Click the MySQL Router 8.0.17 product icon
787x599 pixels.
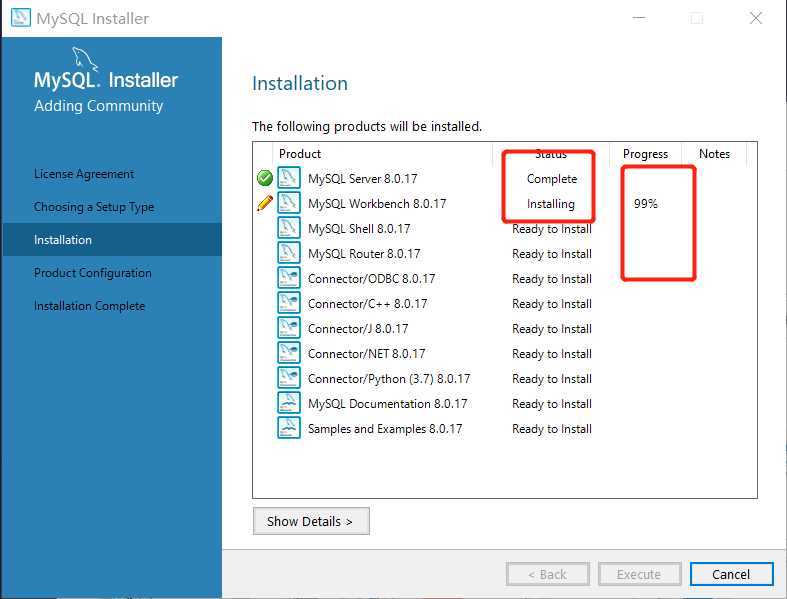coord(289,254)
